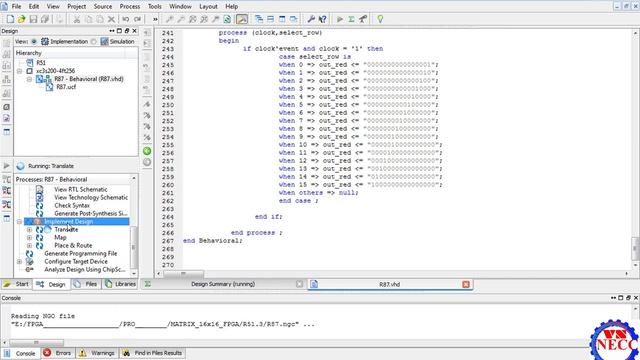
Task: Switch to the Start panel tab
Action: point(16,284)
